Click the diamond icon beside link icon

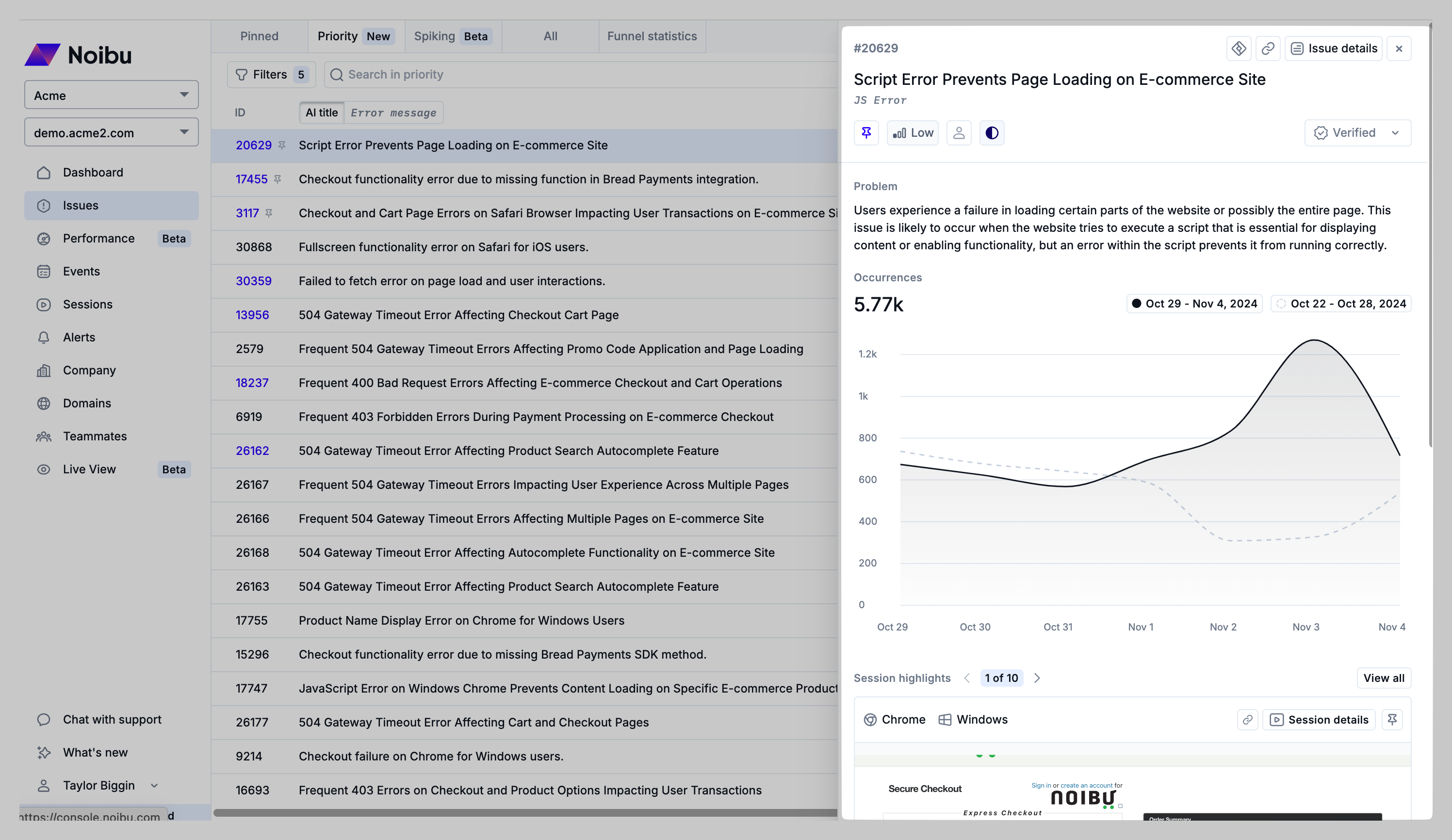coord(1239,49)
